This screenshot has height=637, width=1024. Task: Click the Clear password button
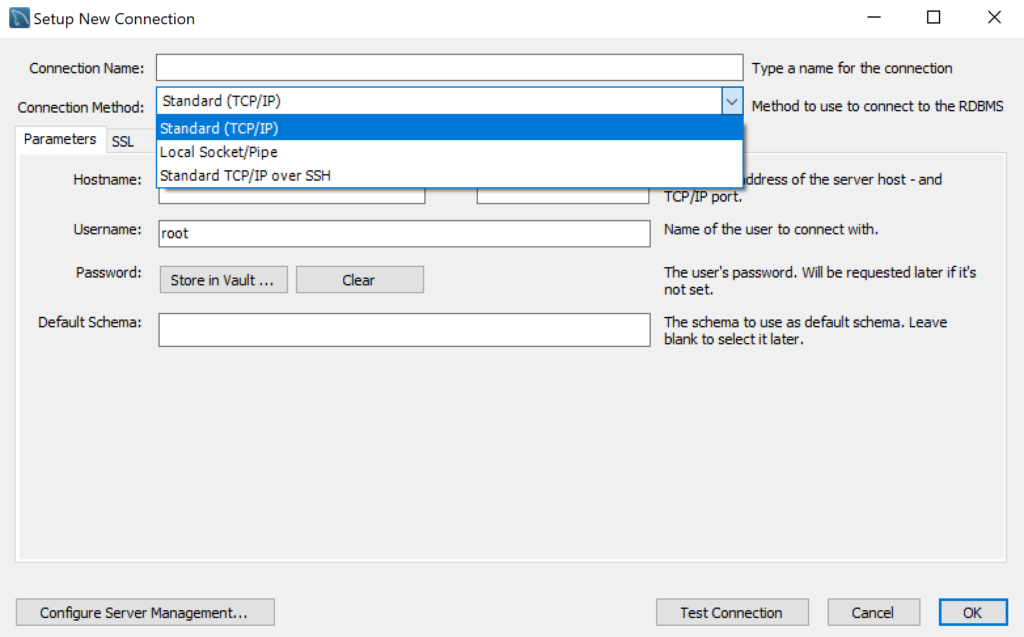pyautogui.click(x=359, y=280)
